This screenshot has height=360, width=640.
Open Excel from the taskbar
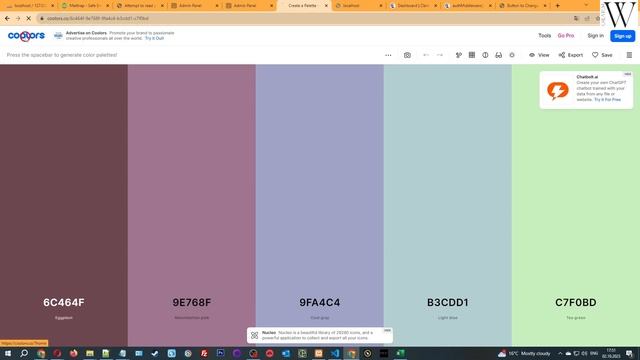click(400, 353)
